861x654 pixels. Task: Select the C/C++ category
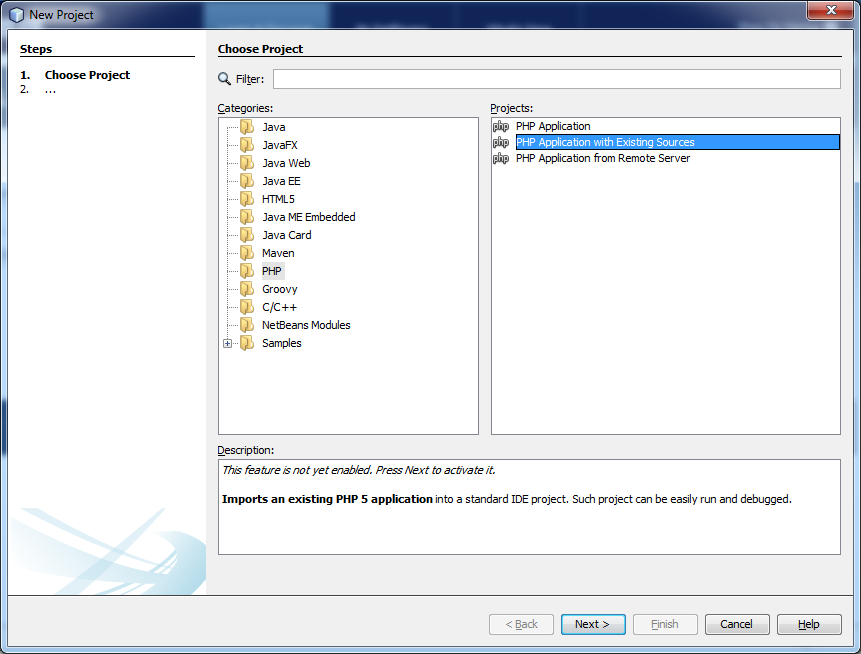pyautogui.click(x=279, y=307)
